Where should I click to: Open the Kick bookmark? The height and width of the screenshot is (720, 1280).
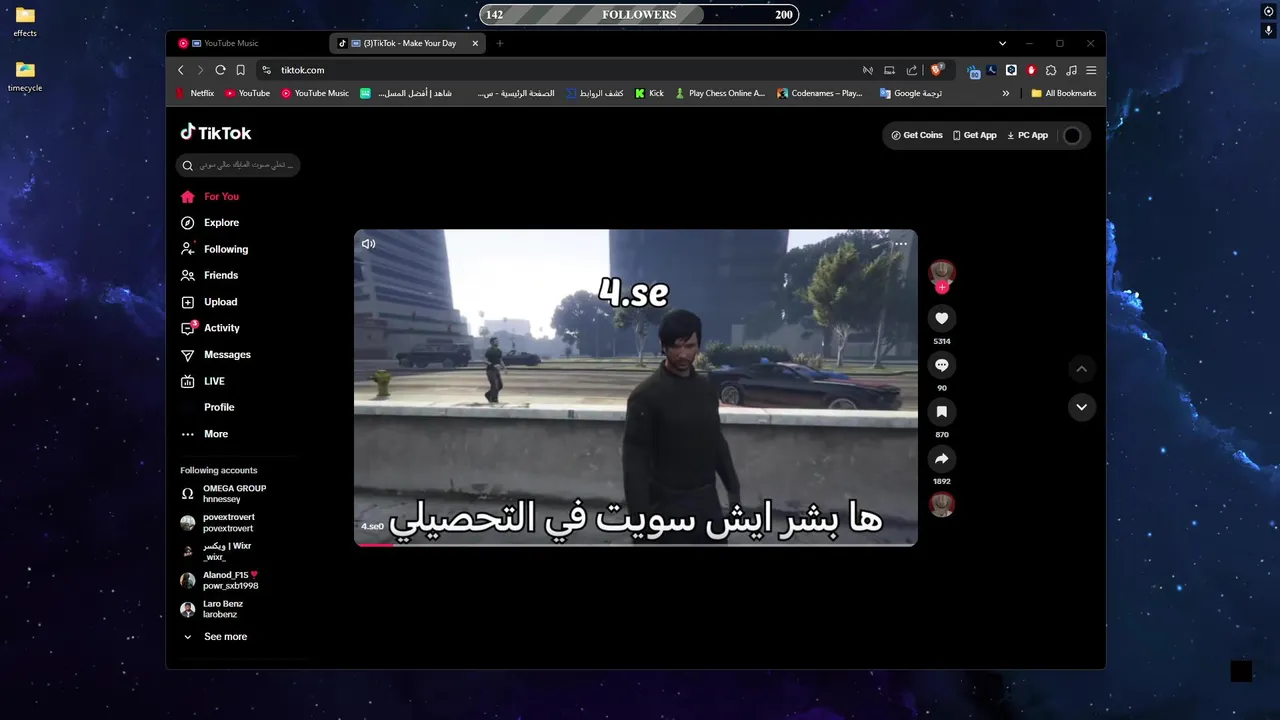coord(649,93)
